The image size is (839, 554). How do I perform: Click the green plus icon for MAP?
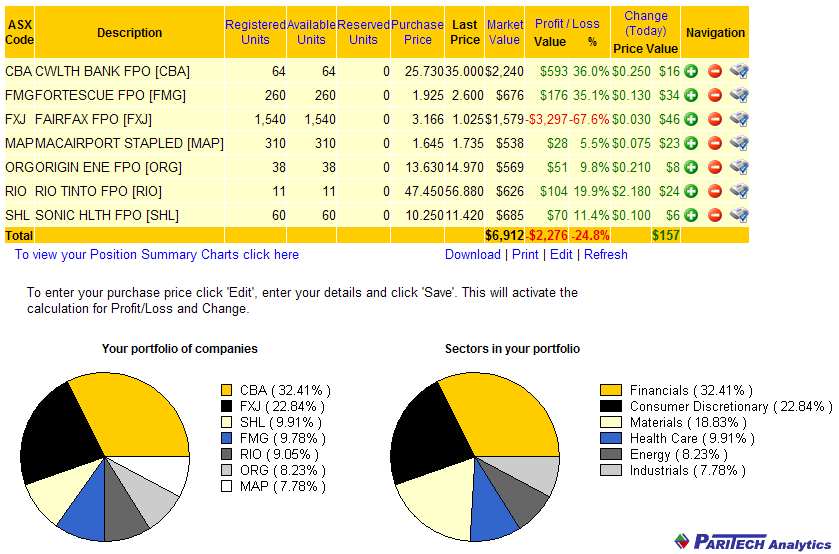point(691,143)
